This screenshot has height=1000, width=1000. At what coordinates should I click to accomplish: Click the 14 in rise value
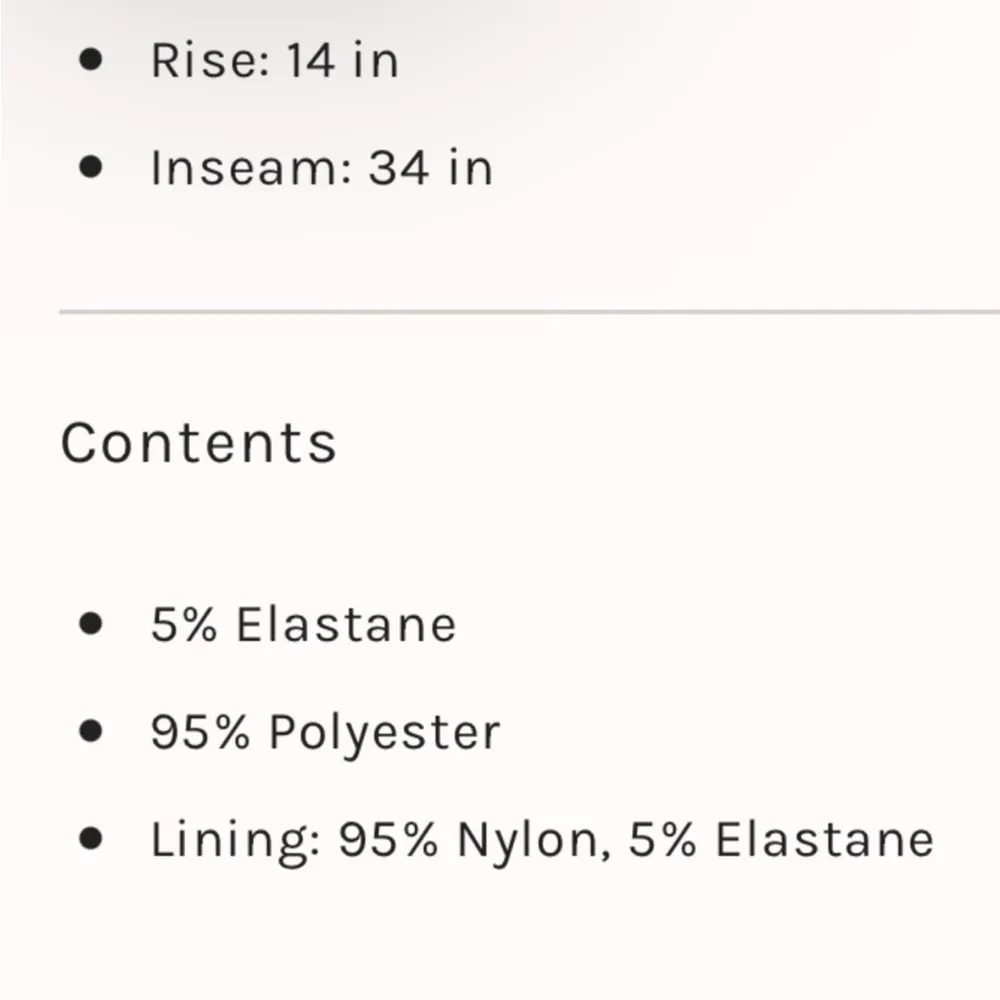[x=342, y=60]
